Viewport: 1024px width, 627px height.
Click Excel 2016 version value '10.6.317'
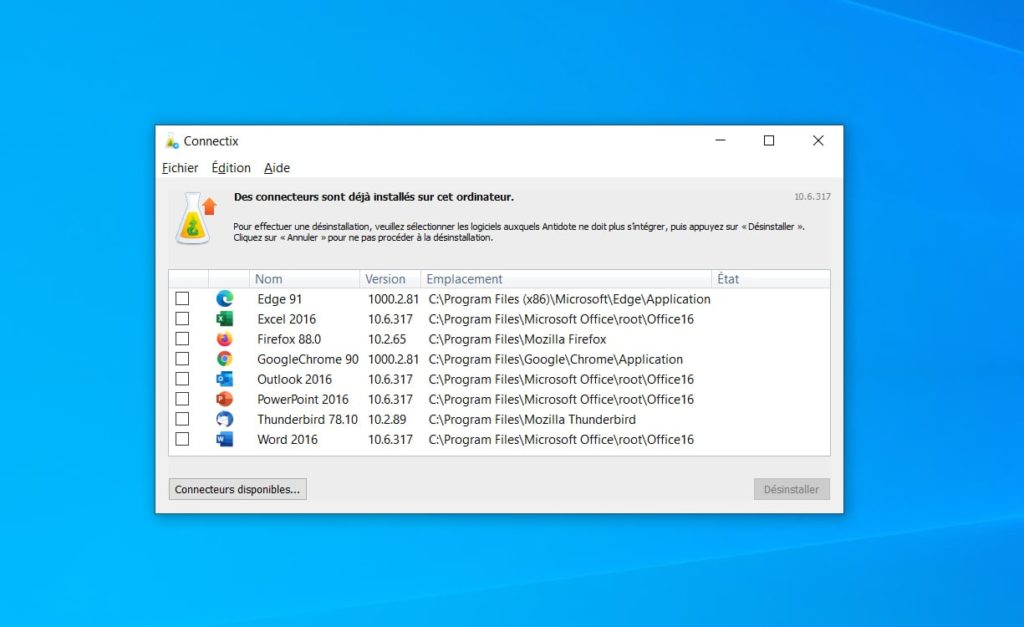391,319
